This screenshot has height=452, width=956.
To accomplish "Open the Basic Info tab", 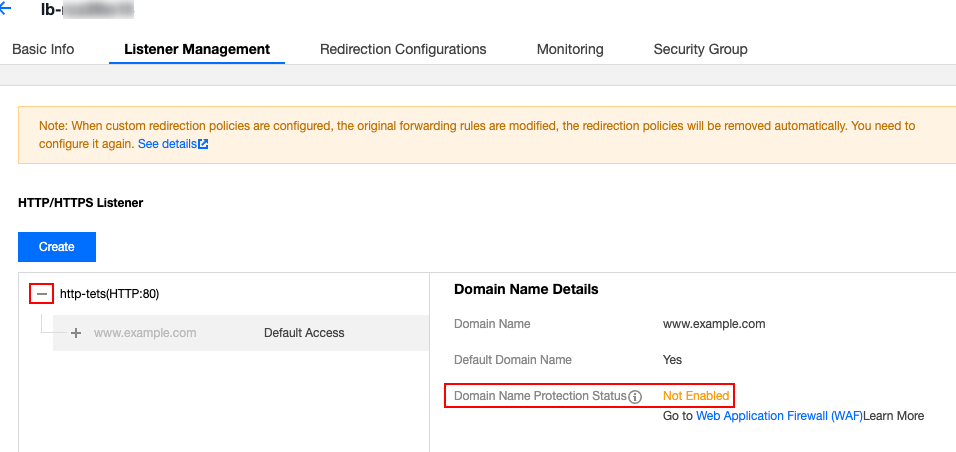I will coord(42,49).
